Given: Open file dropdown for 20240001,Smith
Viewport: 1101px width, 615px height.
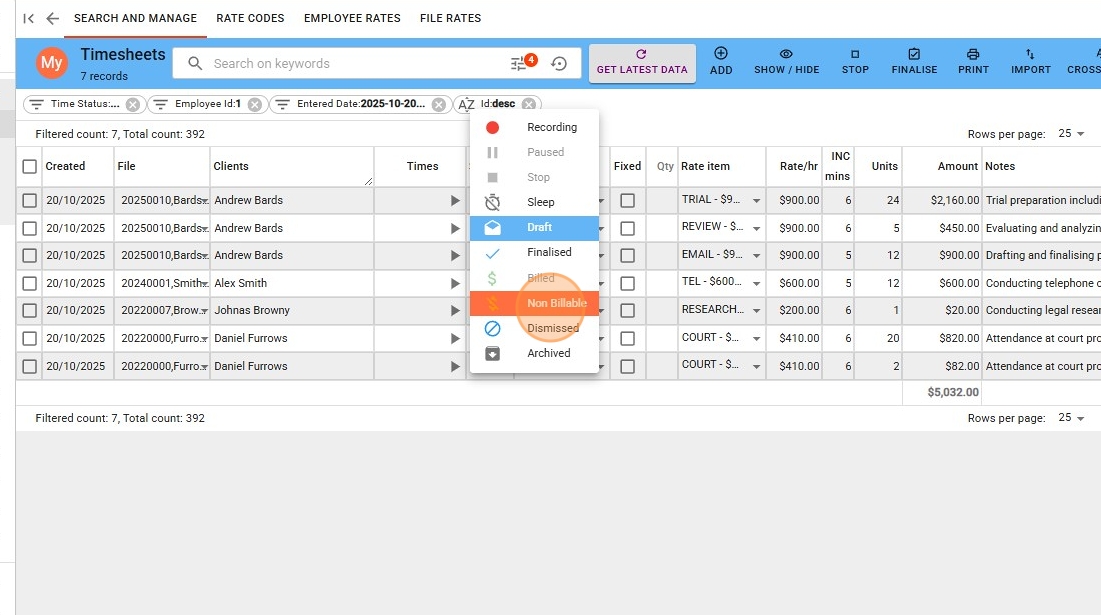Looking at the screenshot, I should pyautogui.click(x=204, y=284).
